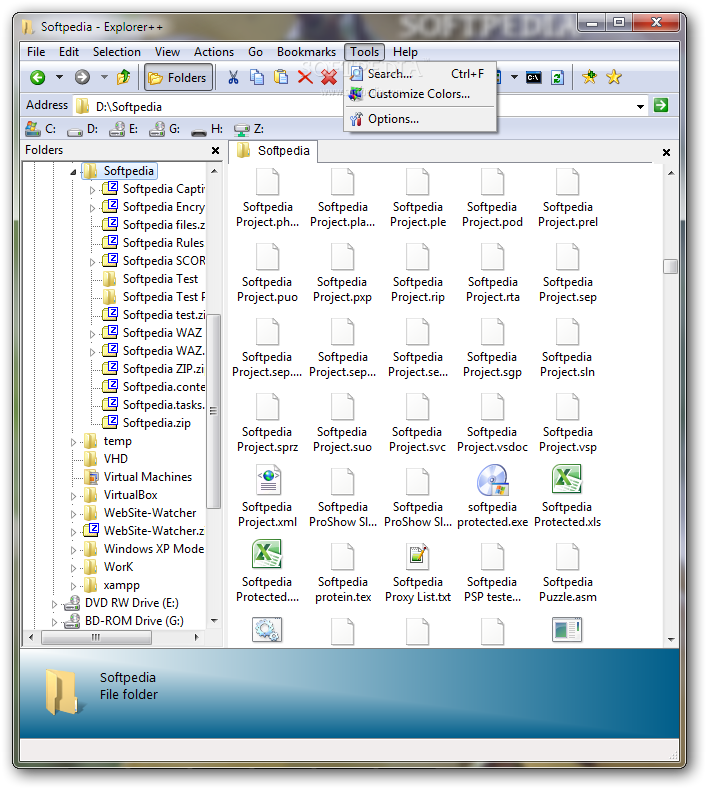The width and height of the screenshot is (707, 789).
Task: Click the folder tree horizontal scrollbar thumb
Action: coord(96,638)
